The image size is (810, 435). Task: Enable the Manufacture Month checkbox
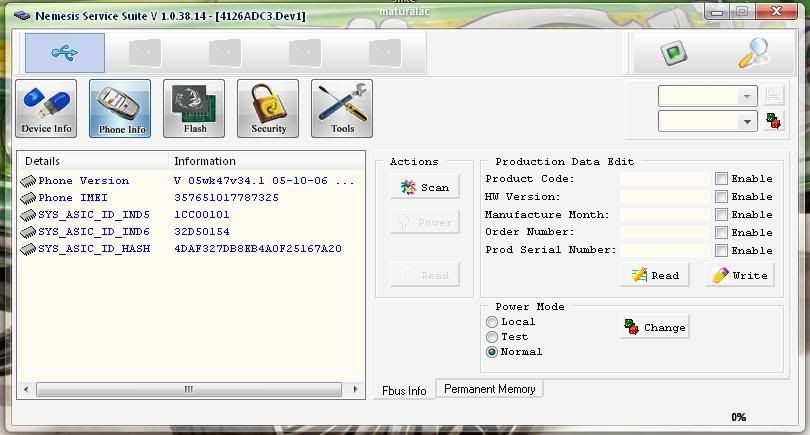coord(721,214)
